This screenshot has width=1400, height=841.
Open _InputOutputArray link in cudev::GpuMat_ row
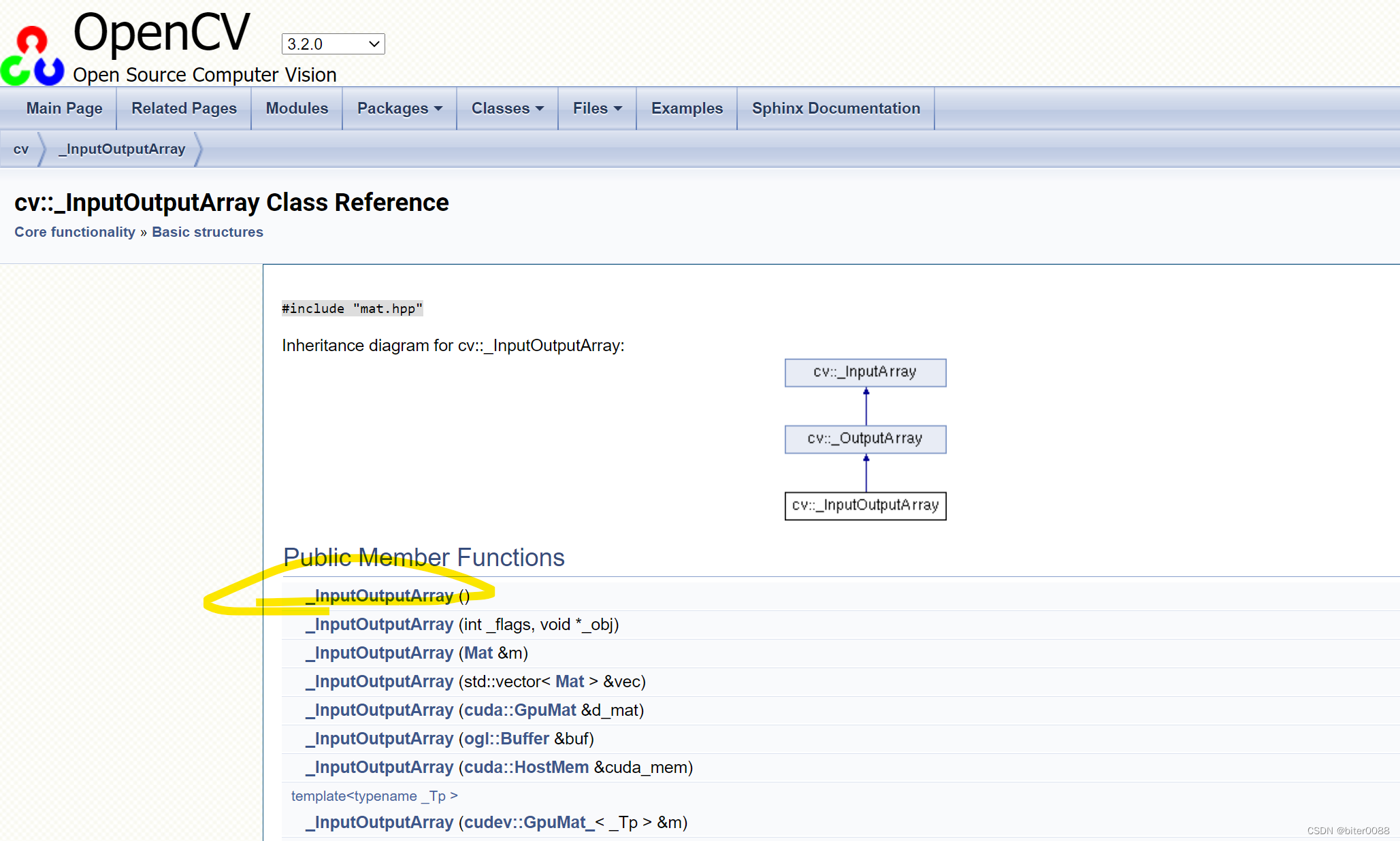379,823
